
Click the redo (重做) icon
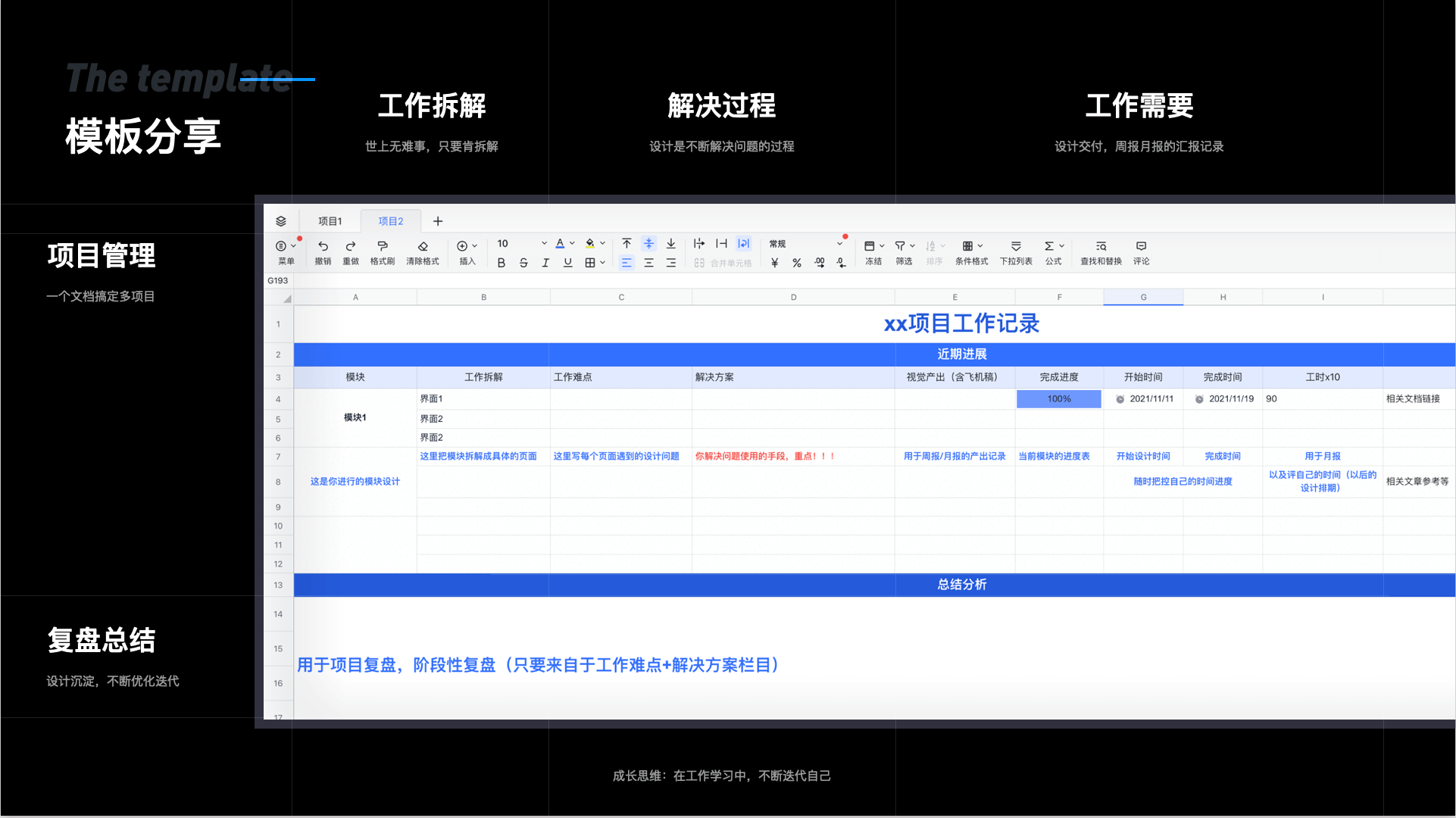pos(350,246)
